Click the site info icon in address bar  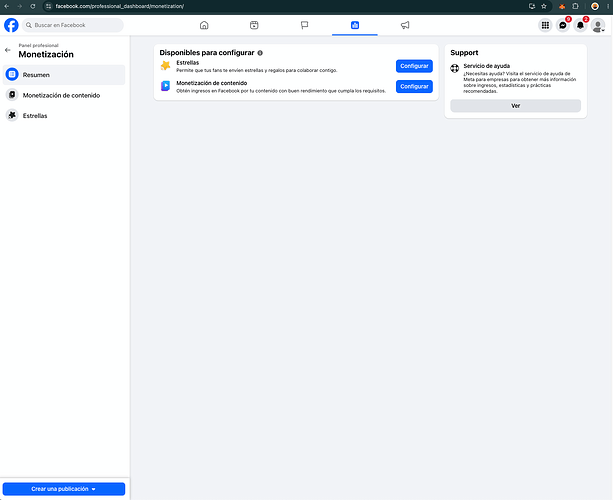pyautogui.click(x=48, y=6)
